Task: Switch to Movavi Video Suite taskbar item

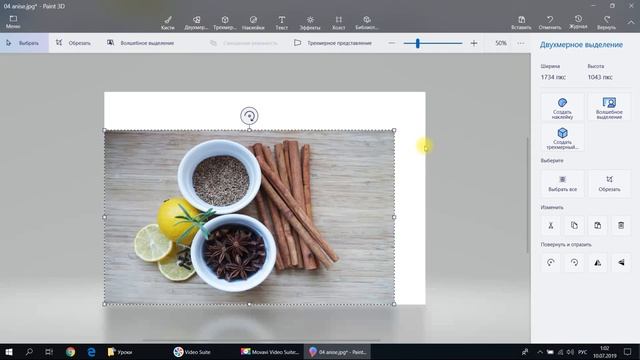Action: [x=270, y=352]
